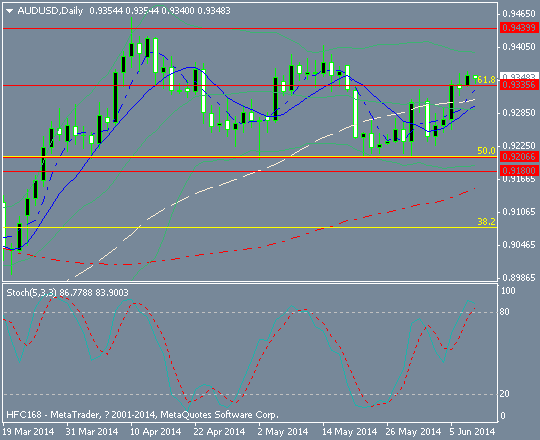Select the 61.8 Fibonacci level label
The width and height of the screenshot is (540, 440).
(x=486, y=80)
